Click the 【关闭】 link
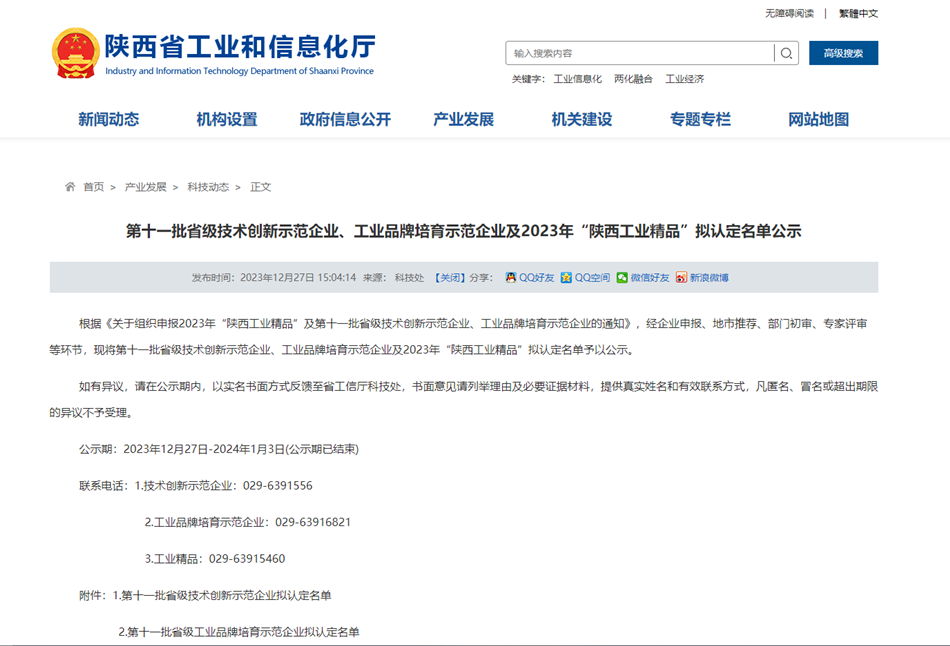This screenshot has height=646, width=950. (449, 278)
